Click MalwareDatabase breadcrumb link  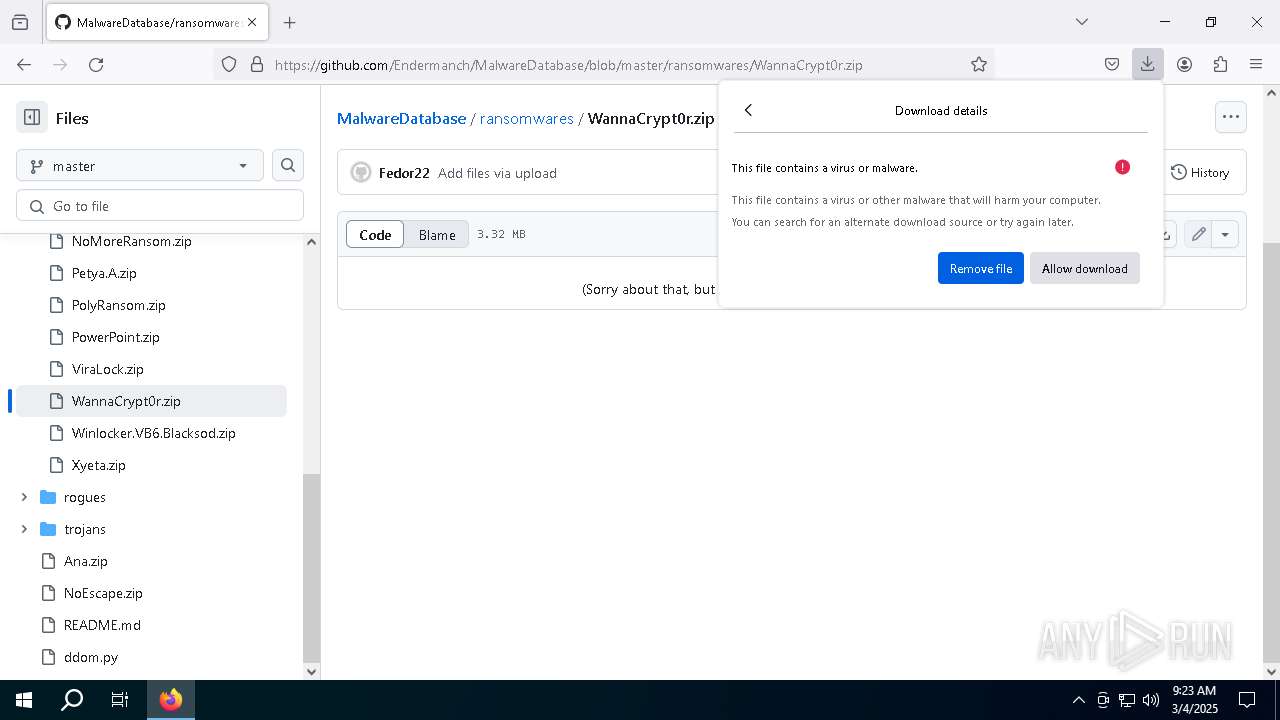pos(401,118)
